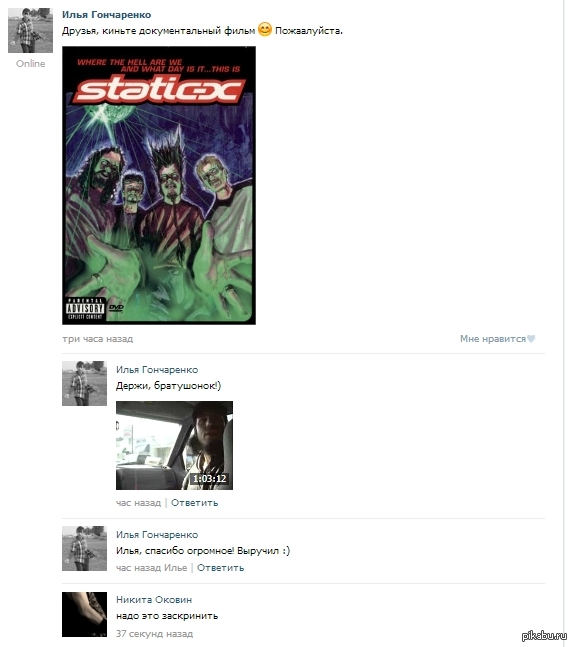Click the video duration label 1:03:12
This screenshot has height=647, width=572.
coord(210,479)
